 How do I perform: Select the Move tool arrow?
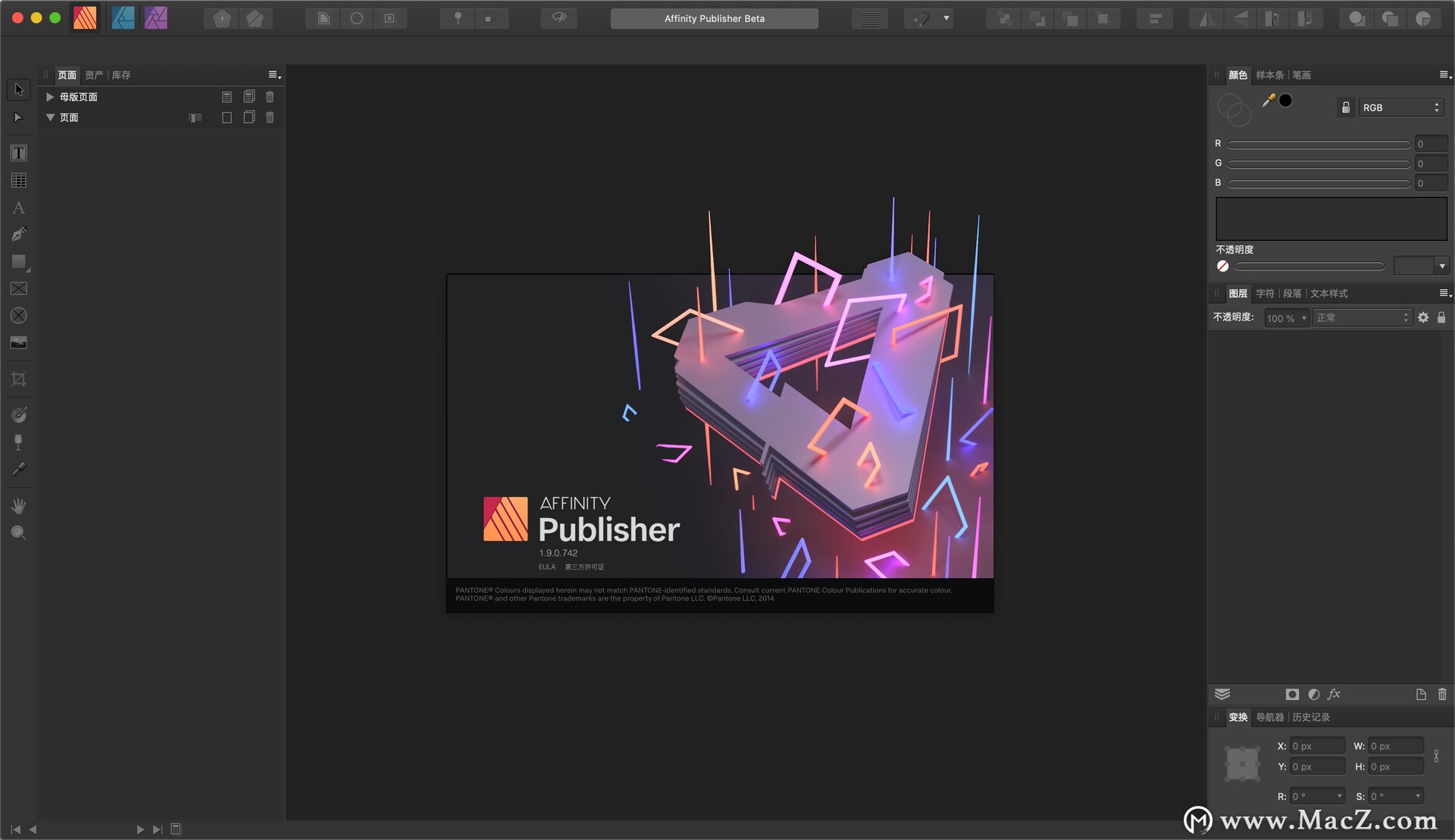point(19,90)
